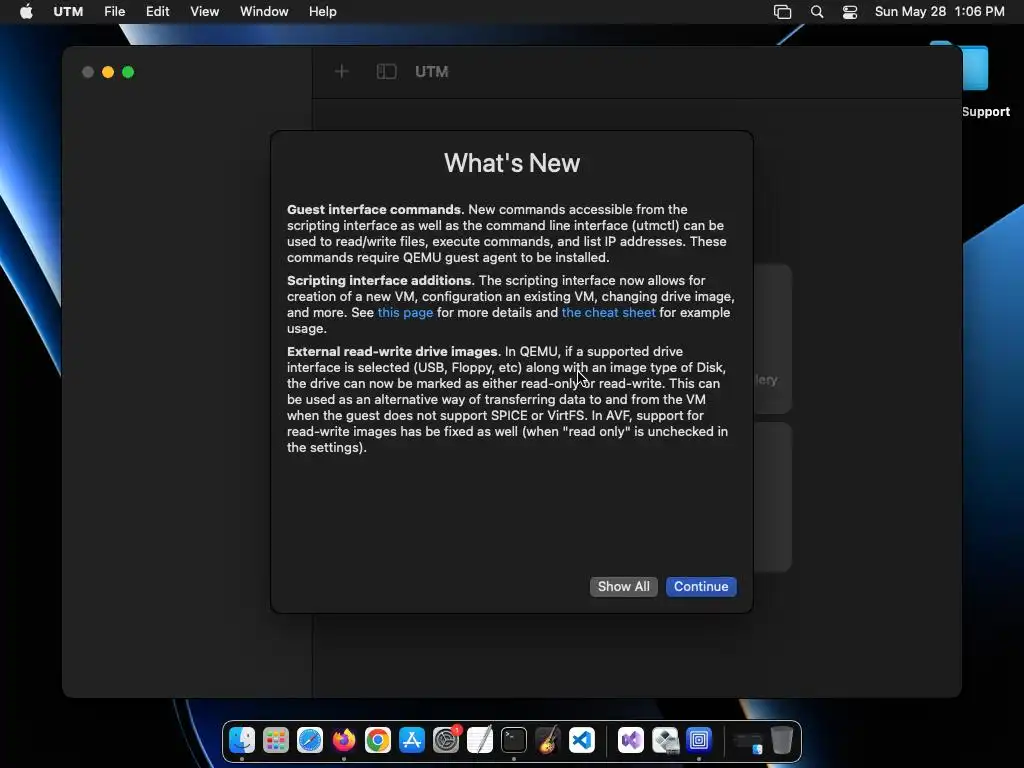Image resolution: width=1024 pixels, height=768 pixels.
Task: Click the plus icon to create VM
Action: pos(342,71)
